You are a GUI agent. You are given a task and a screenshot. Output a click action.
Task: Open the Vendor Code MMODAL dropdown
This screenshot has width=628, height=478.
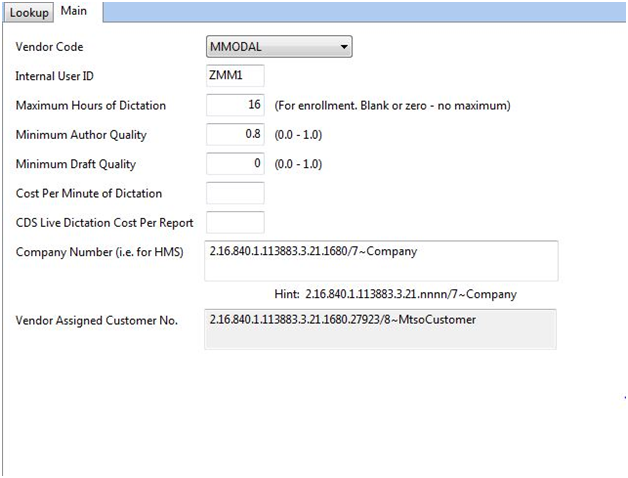pos(279,46)
